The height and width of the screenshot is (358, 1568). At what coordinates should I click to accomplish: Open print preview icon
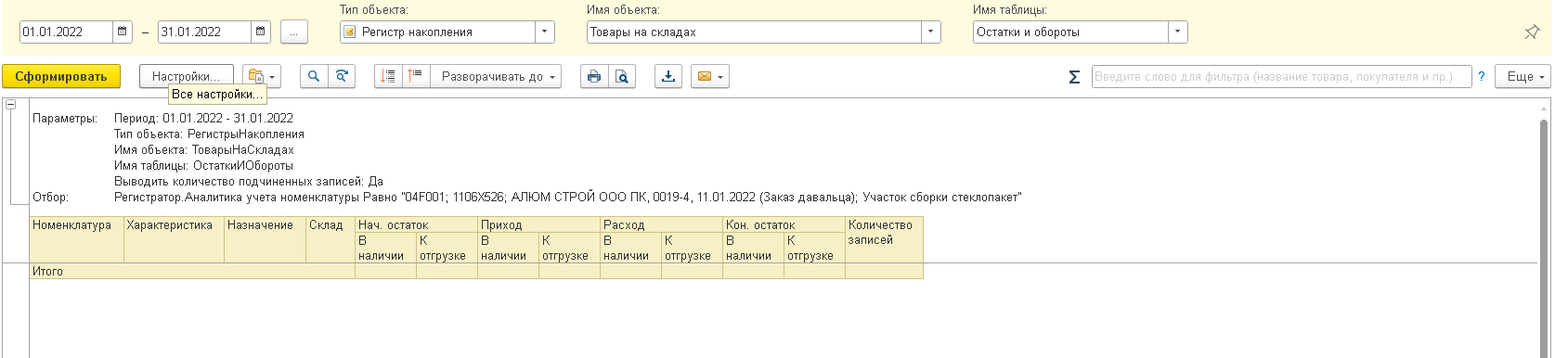pyautogui.click(x=622, y=76)
